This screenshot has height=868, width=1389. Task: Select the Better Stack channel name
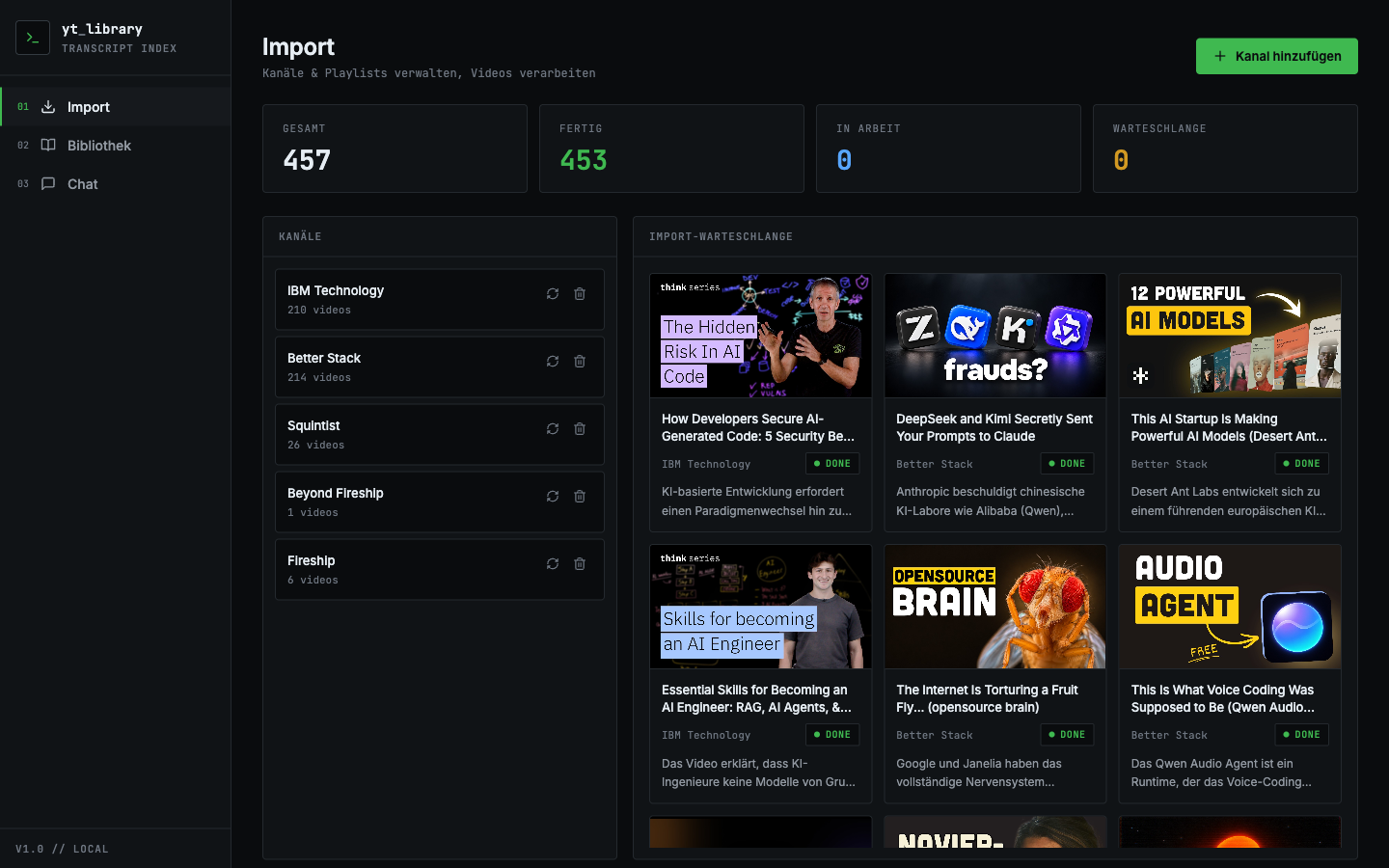click(324, 358)
